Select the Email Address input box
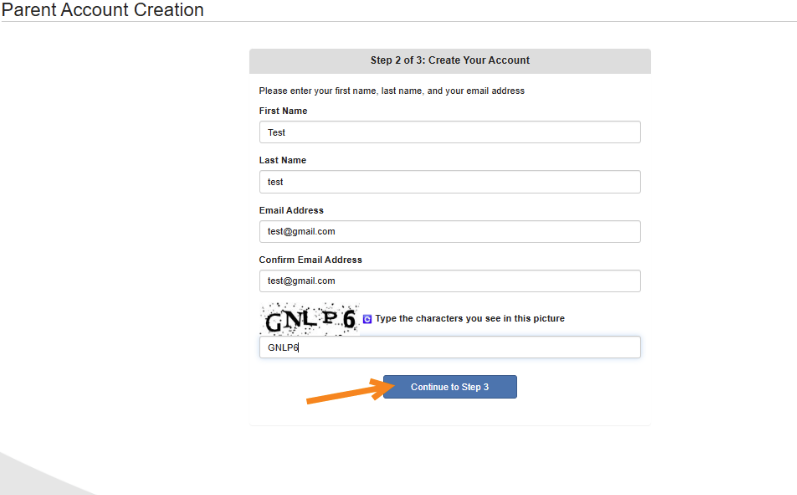797x495 pixels. click(x=450, y=231)
